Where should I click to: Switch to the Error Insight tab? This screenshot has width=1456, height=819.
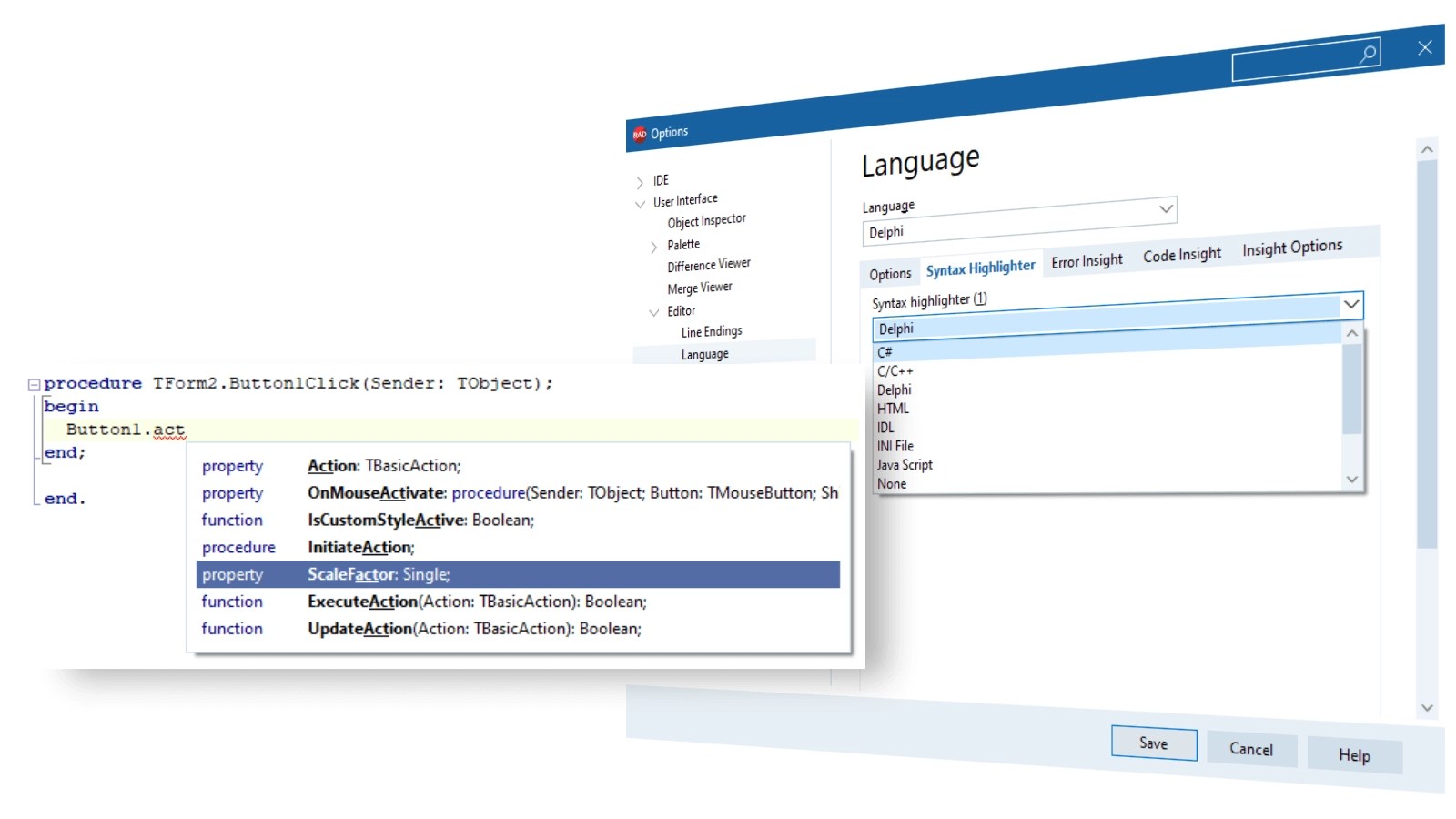(x=1087, y=261)
